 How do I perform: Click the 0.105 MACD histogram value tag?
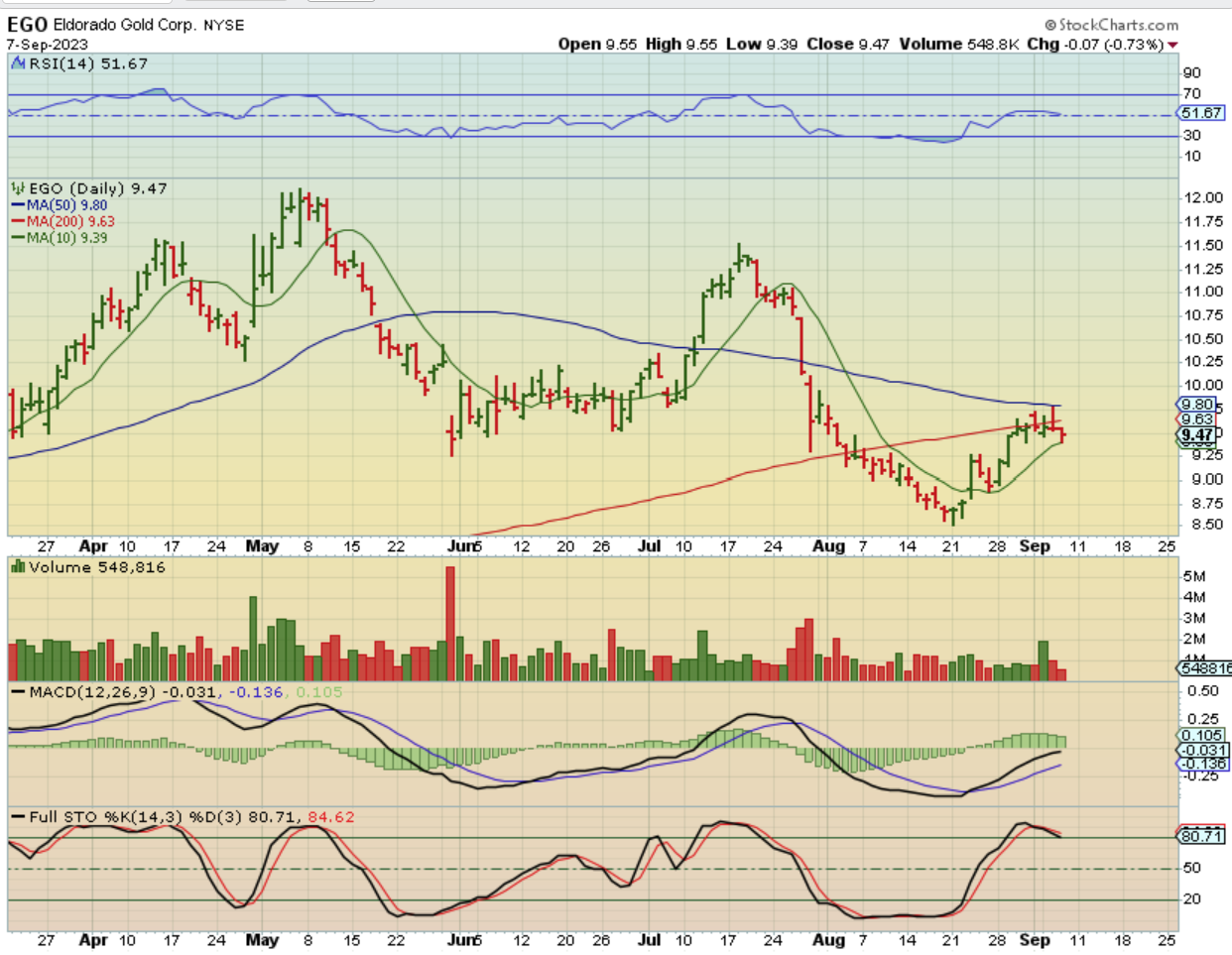(x=1201, y=735)
